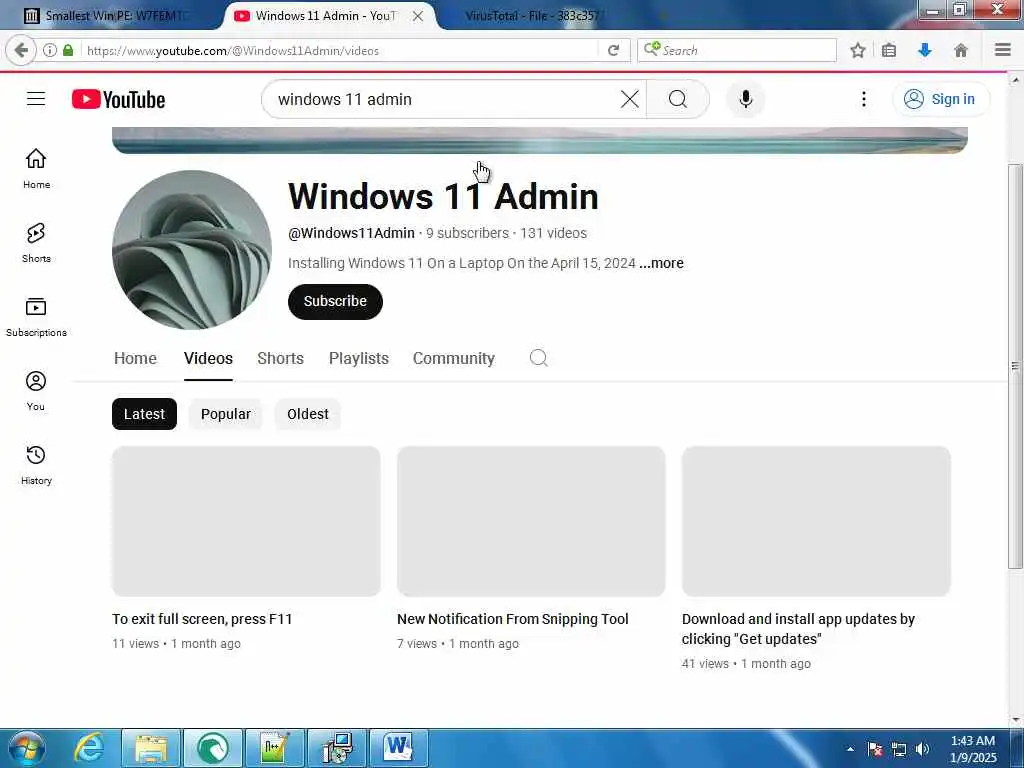Click the Action Center flag tray icon

[x=875, y=749]
